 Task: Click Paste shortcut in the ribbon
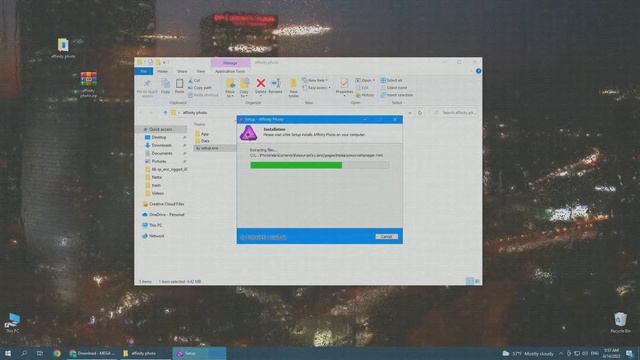tap(203, 95)
